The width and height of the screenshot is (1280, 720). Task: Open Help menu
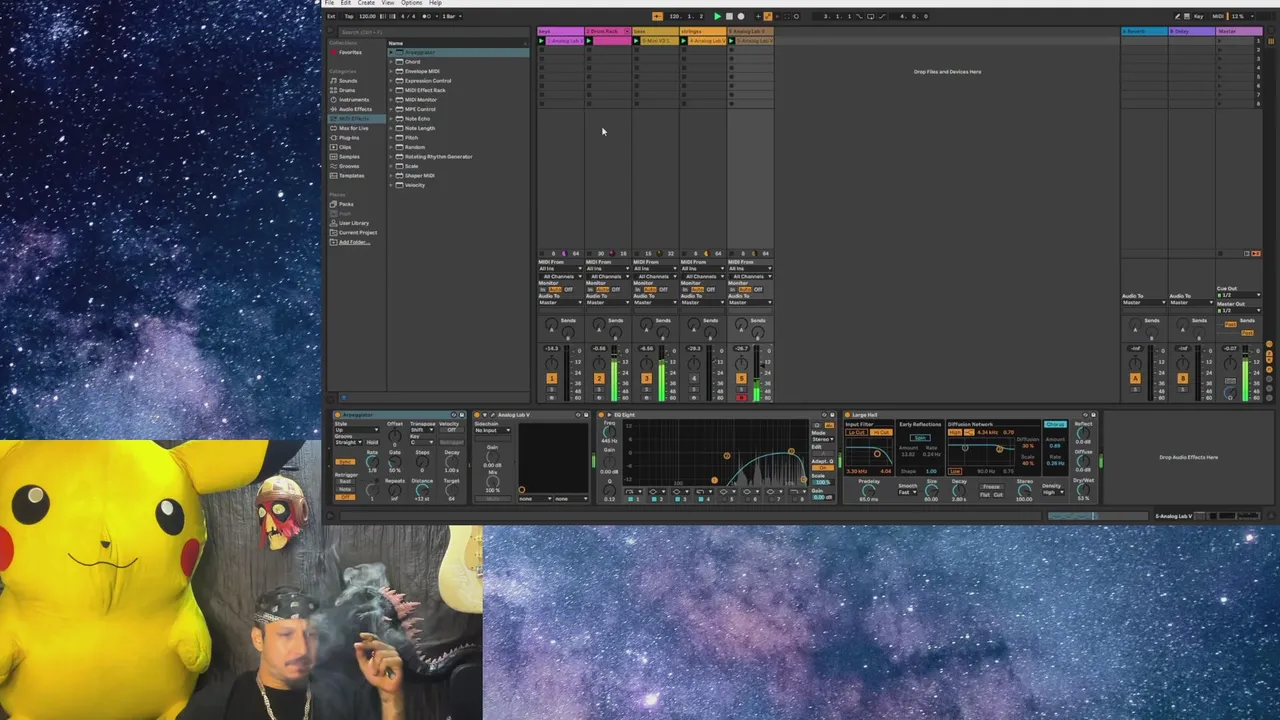[435, 3]
